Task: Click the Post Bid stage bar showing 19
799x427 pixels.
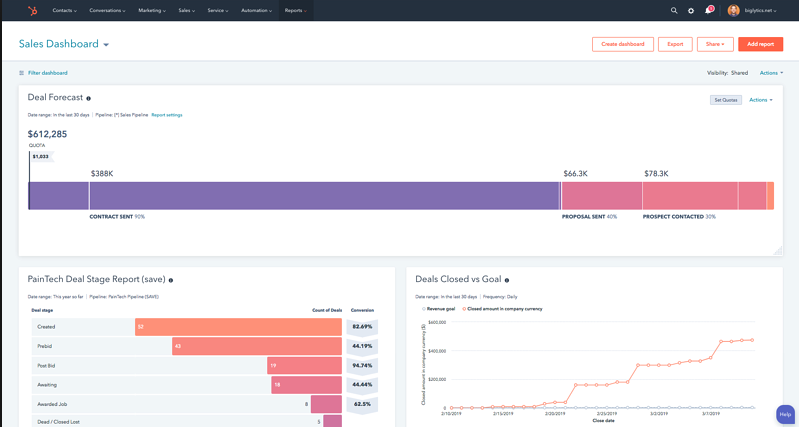Action: [304, 365]
